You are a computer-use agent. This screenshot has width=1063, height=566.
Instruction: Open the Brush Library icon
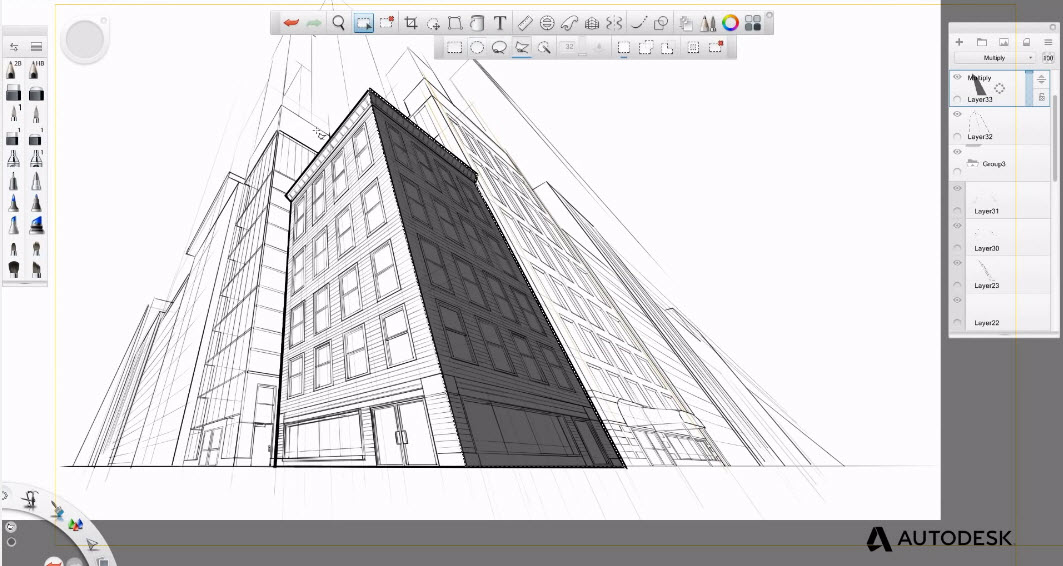point(37,46)
